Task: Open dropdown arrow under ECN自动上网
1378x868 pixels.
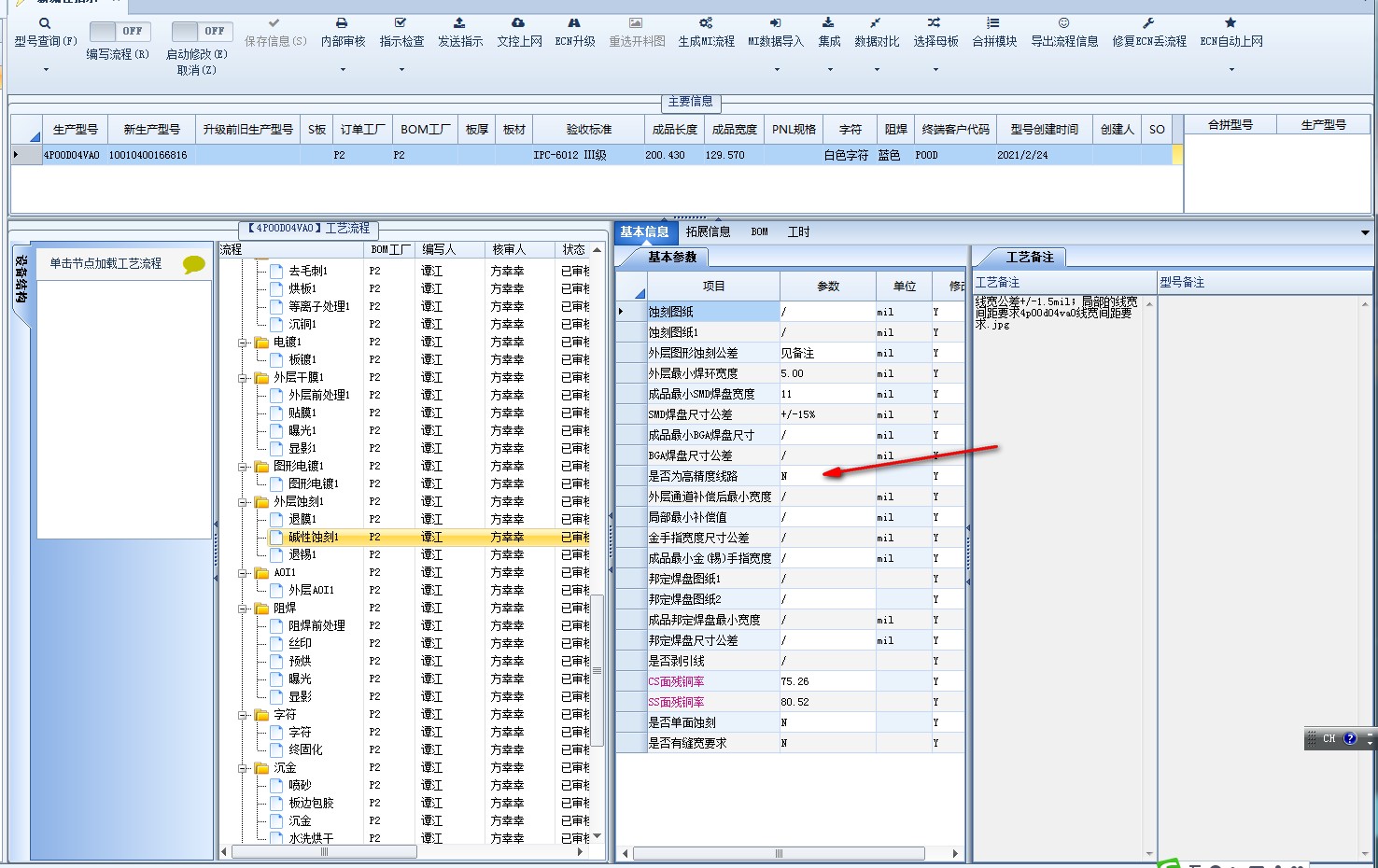Action: [x=1230, y=69]
